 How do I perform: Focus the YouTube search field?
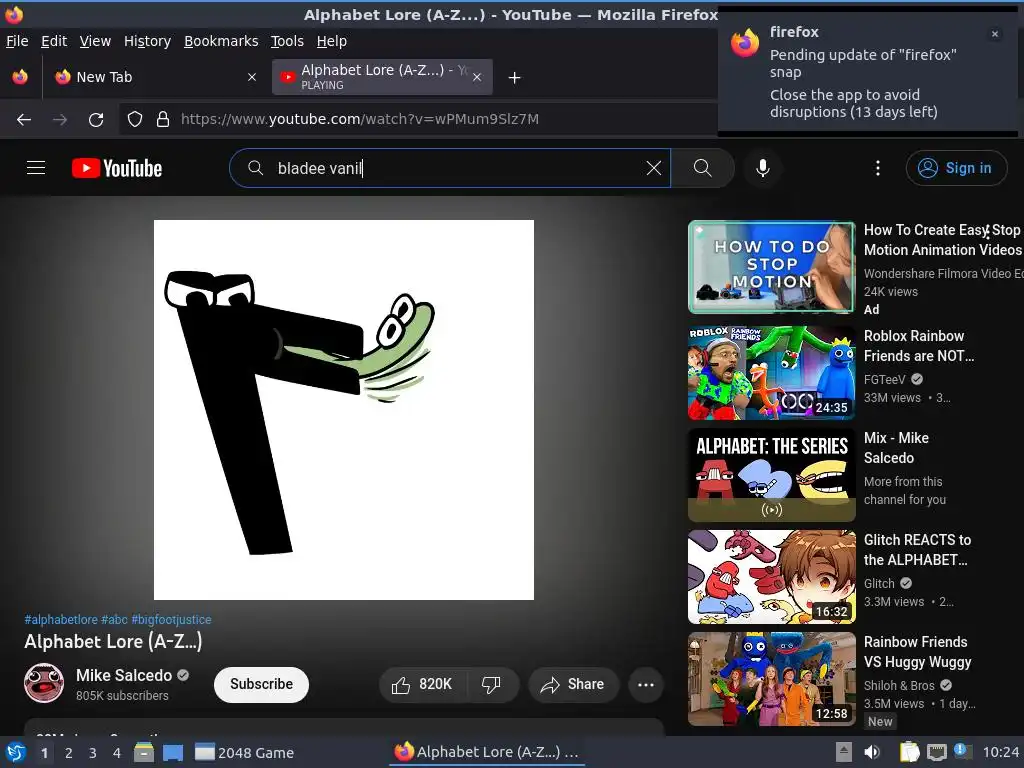451,168
